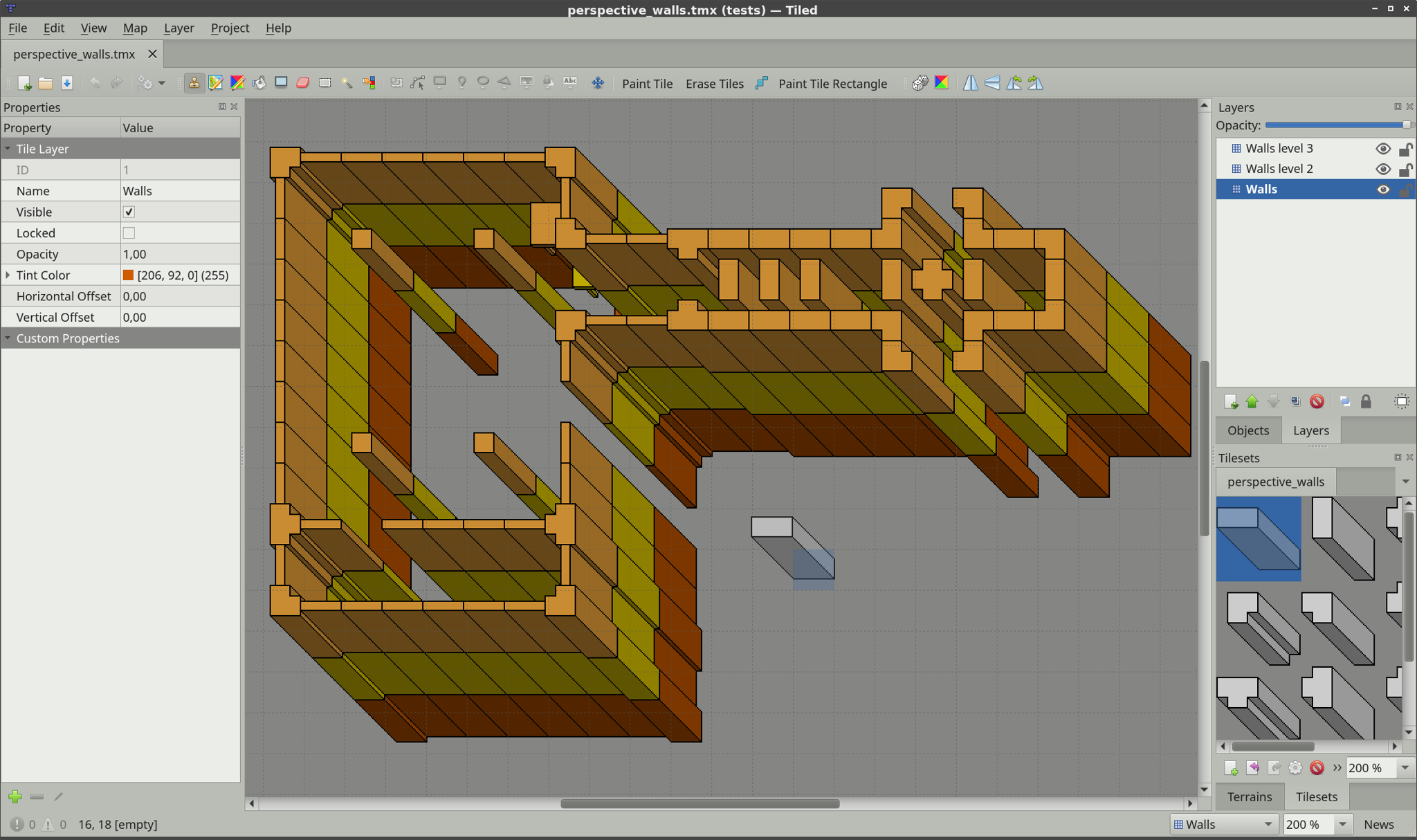
Task: Switch to the Objects tab
Action: click(1248, 430)
